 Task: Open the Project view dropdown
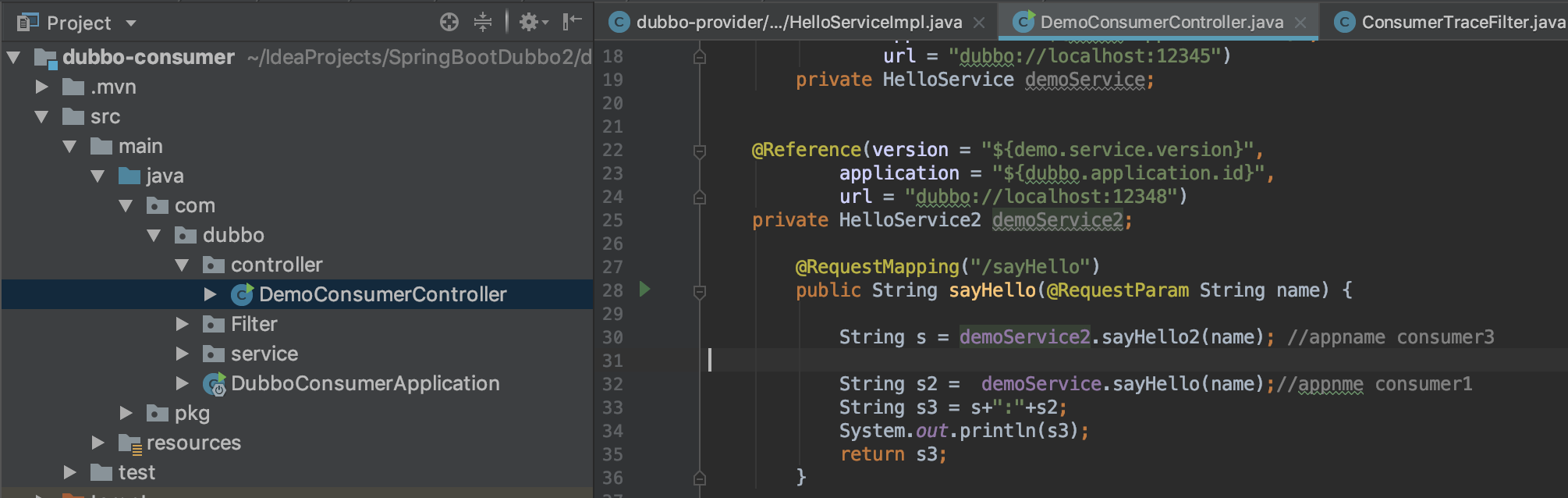pos(131,23)
